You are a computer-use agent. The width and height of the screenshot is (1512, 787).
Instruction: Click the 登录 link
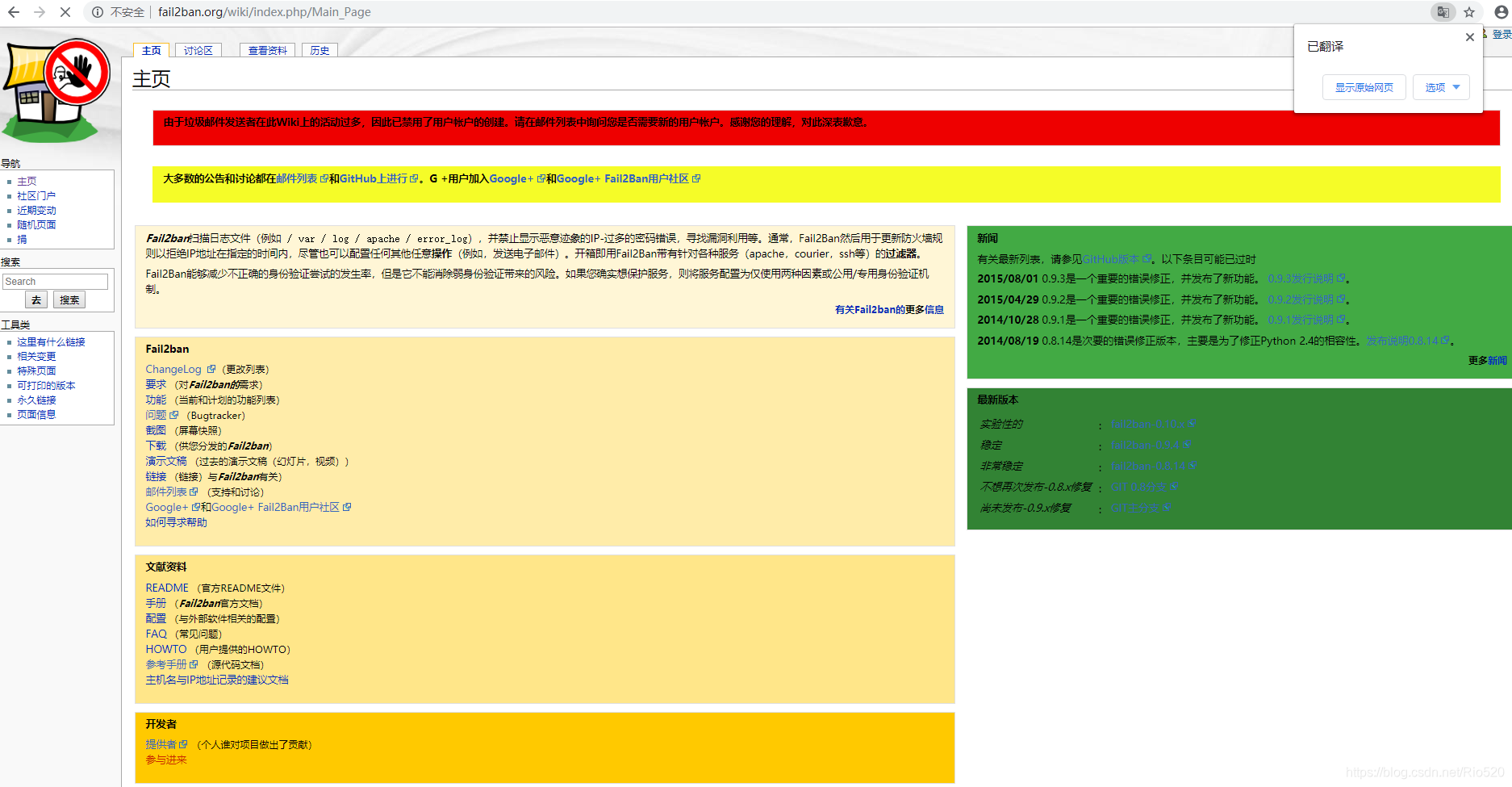1502,34
